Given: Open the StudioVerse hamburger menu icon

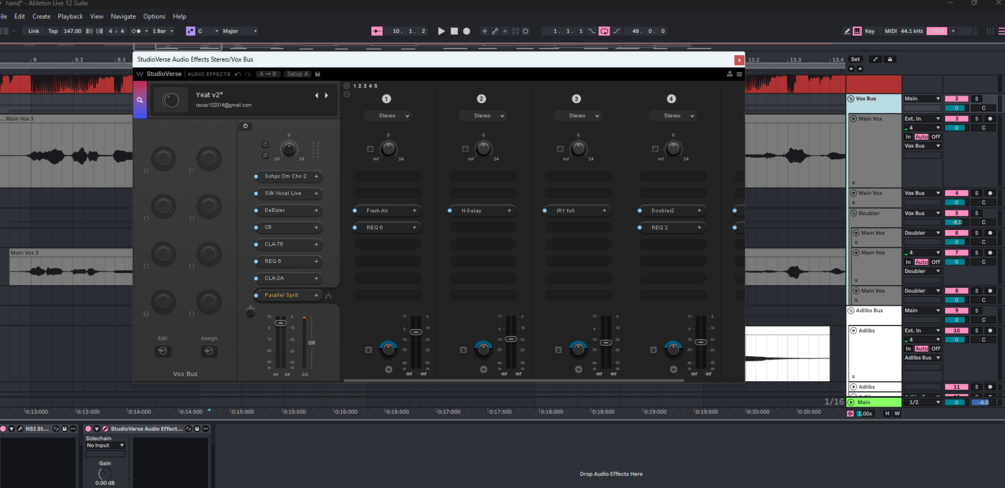Looking at the screenshot, I should click(739, 74).
